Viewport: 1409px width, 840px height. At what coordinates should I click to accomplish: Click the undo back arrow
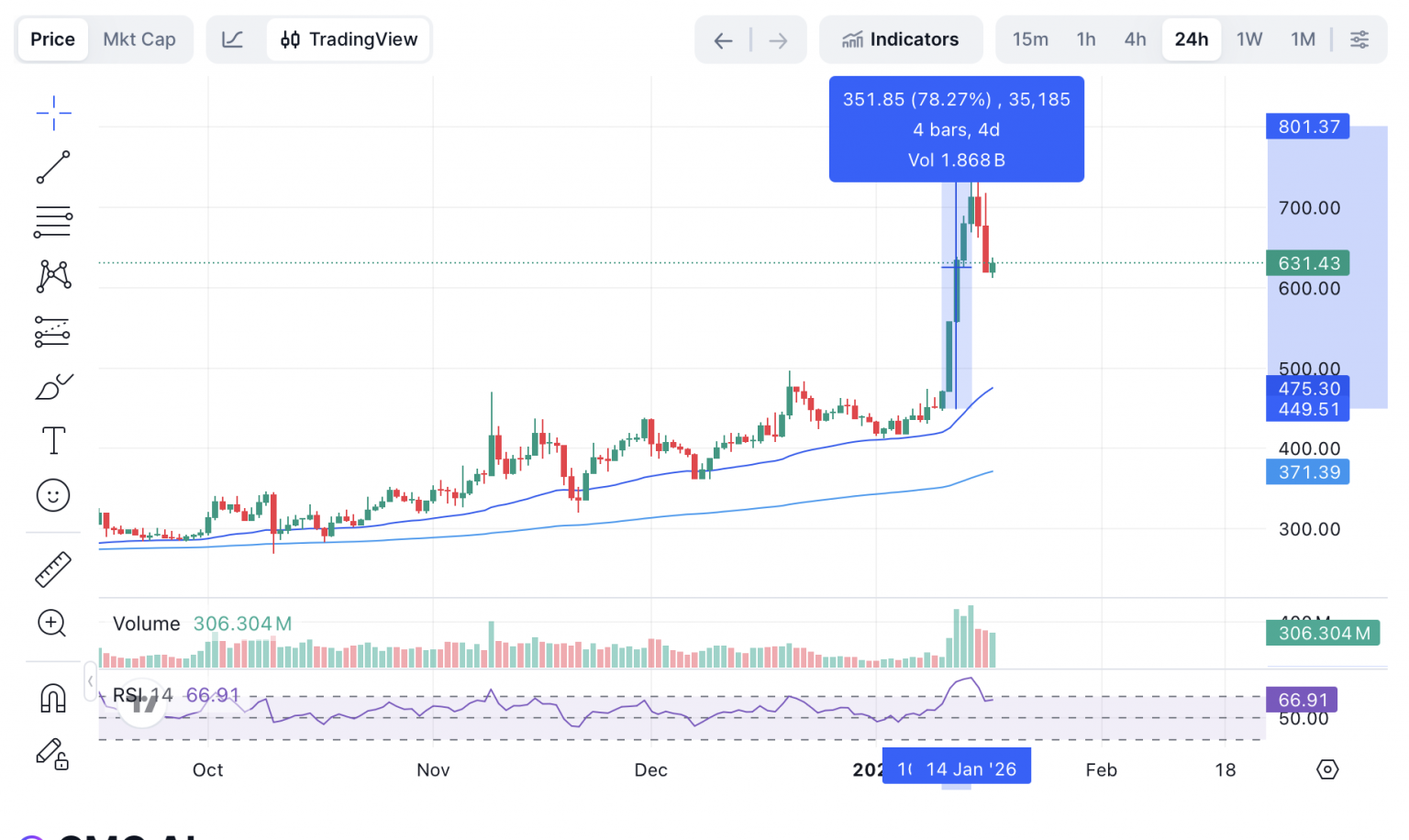pos(723,40)
